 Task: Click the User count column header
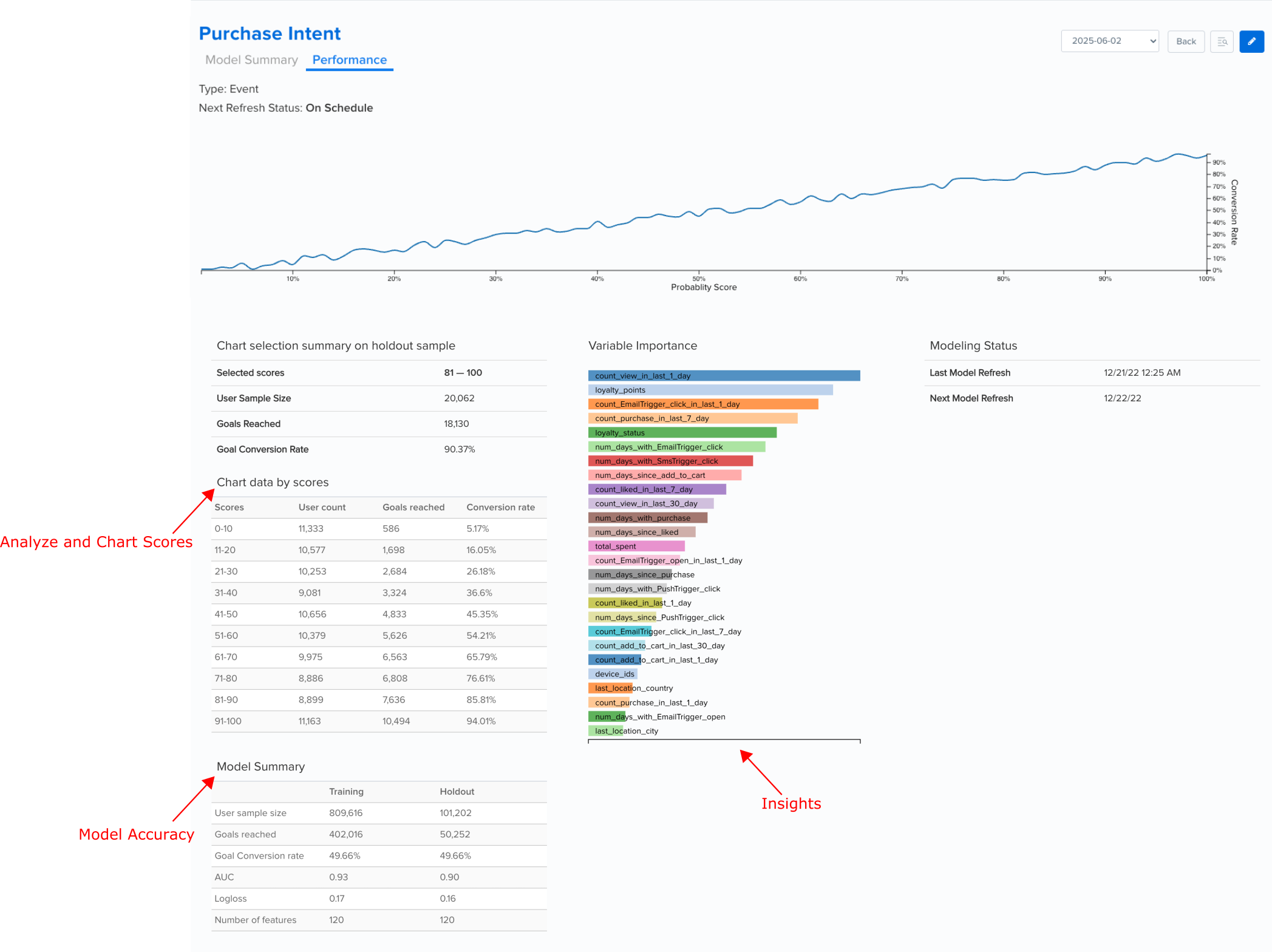click(322, 507)
